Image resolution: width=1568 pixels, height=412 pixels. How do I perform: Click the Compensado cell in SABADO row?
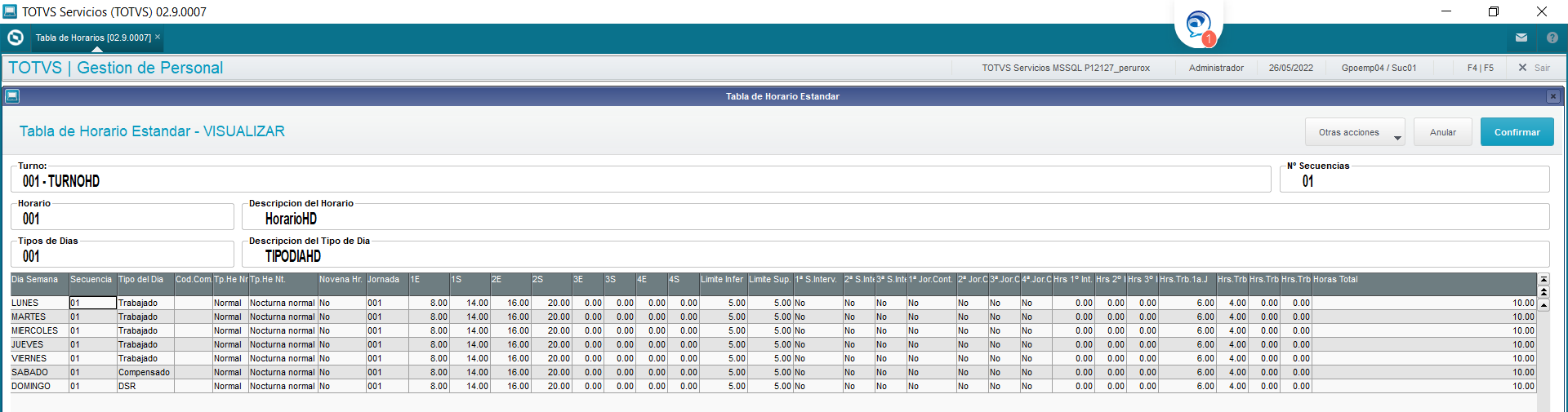(x=145, y=372)
